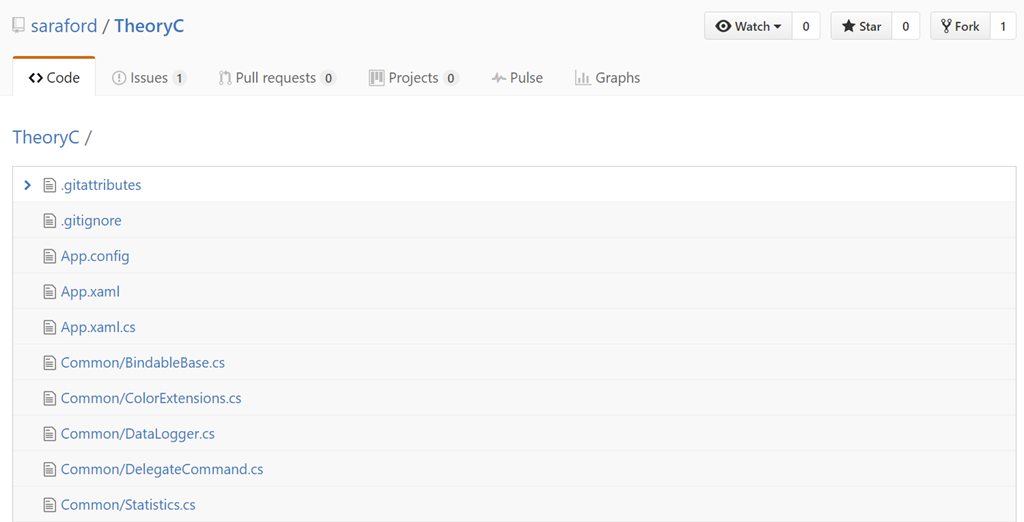Switch to the Issues tab
1024x522 pixels.
click(148, 78)
